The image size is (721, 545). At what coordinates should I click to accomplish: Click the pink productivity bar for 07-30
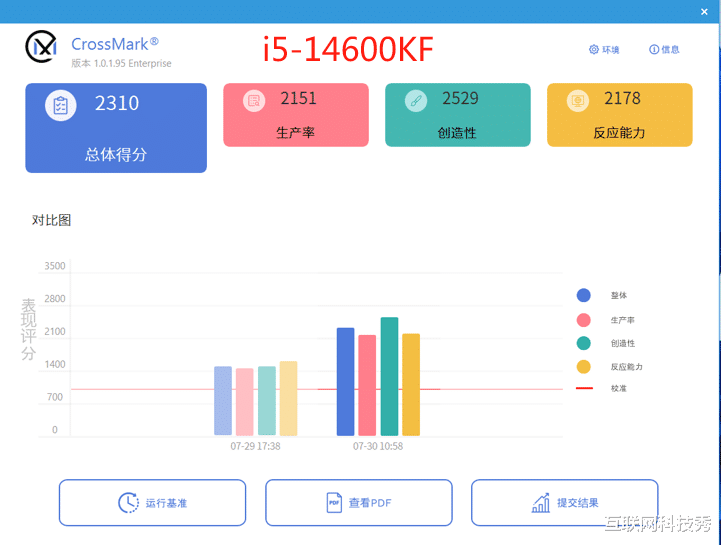click(x=367, y=385)
